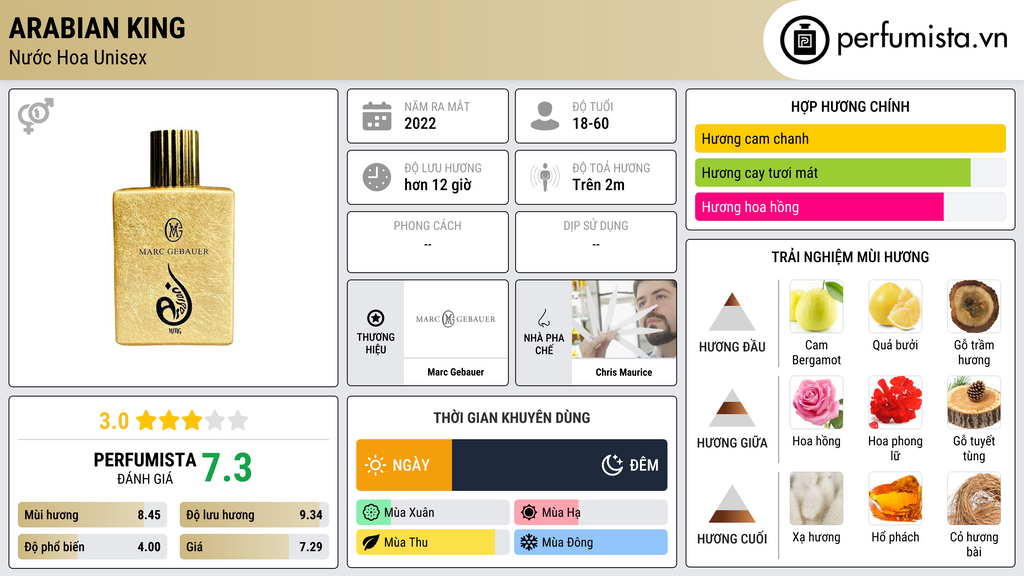
Task: Click the Hương đầu pyramid icon
Action: click(732, 312)
